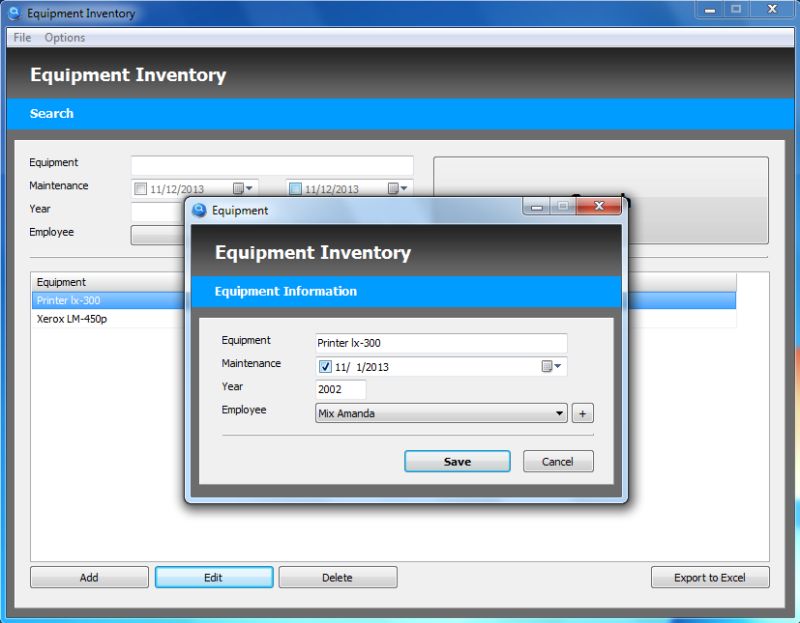Export inventory to Excel
This screenshot has height=623, width=800.
tap(710, 577)
